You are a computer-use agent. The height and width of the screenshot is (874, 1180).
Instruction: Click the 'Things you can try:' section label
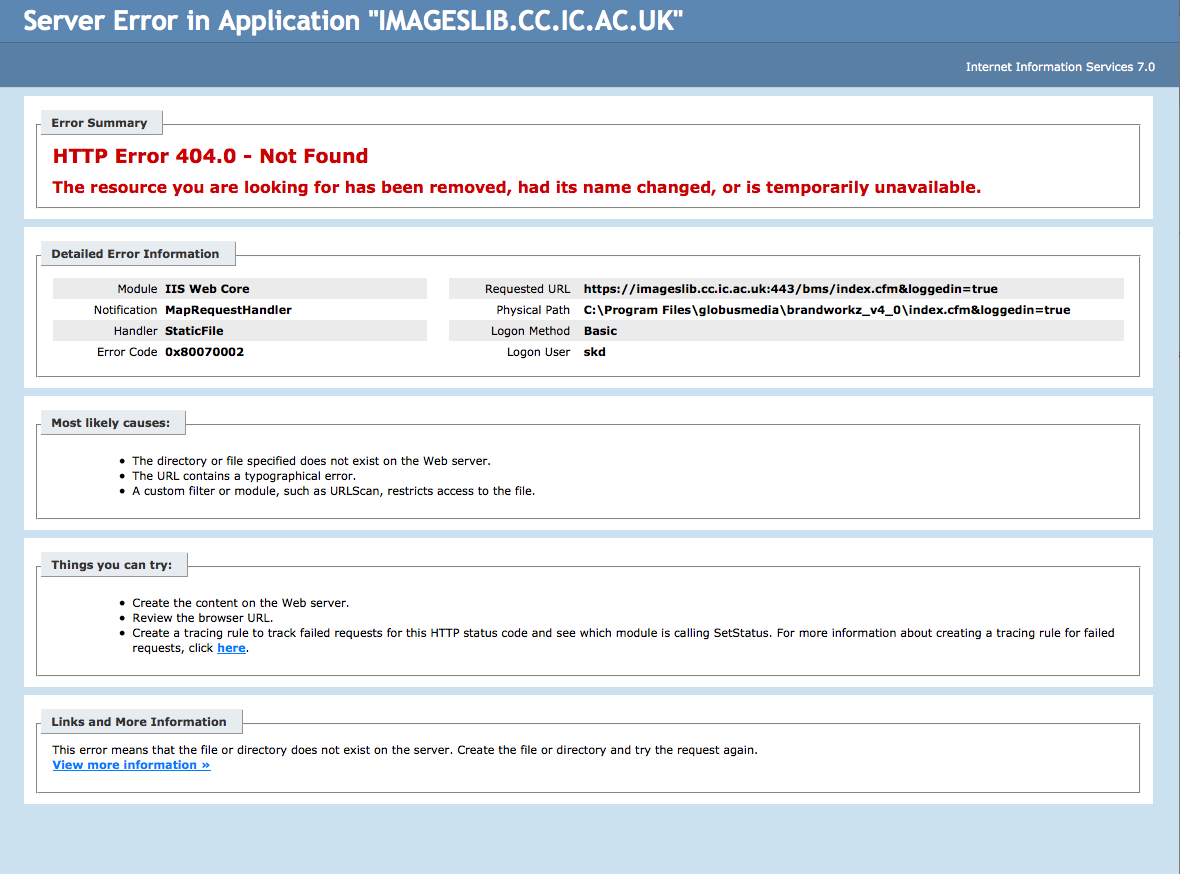(x=112, y=565)
